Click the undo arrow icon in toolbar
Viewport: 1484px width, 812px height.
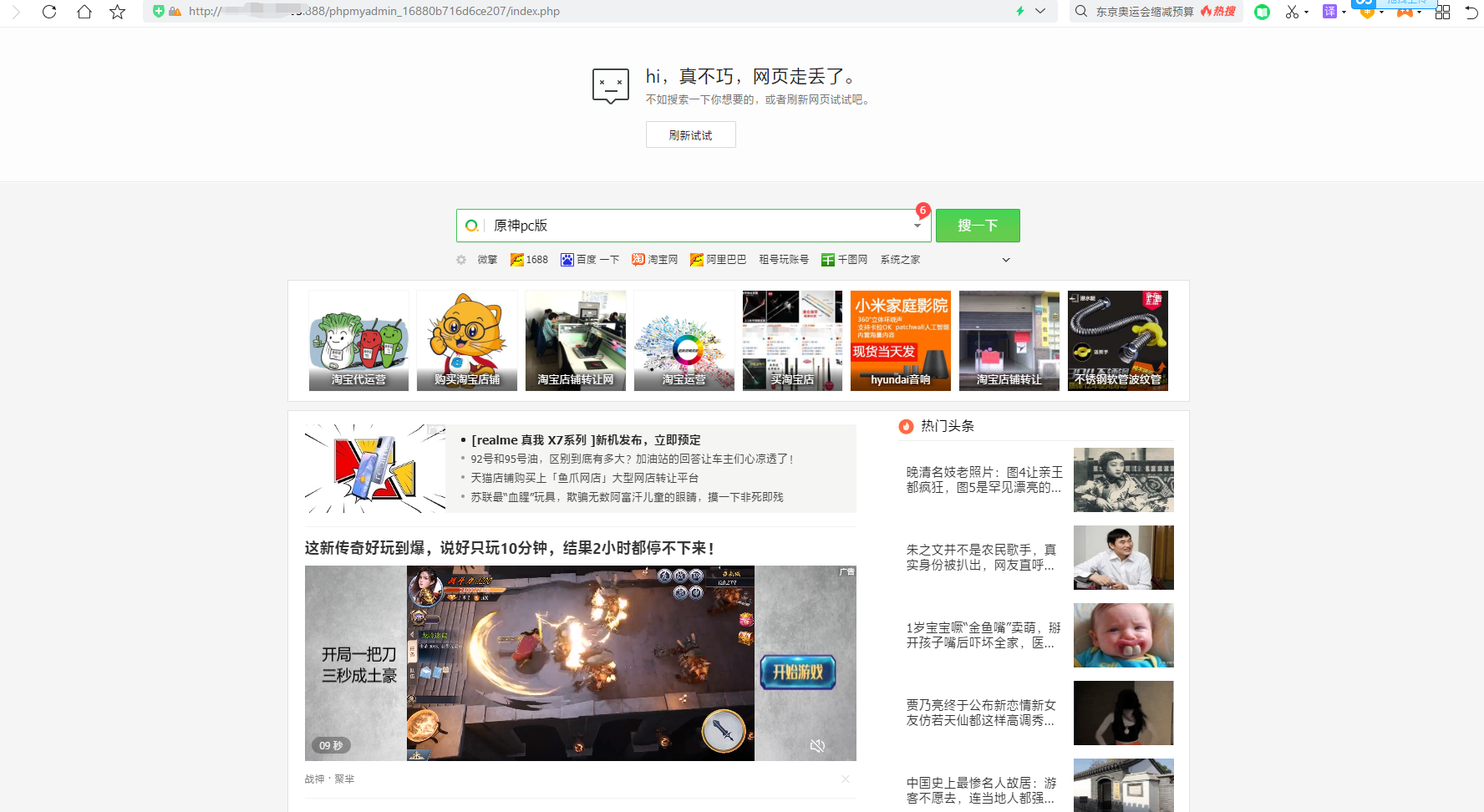pos(1471,12)
